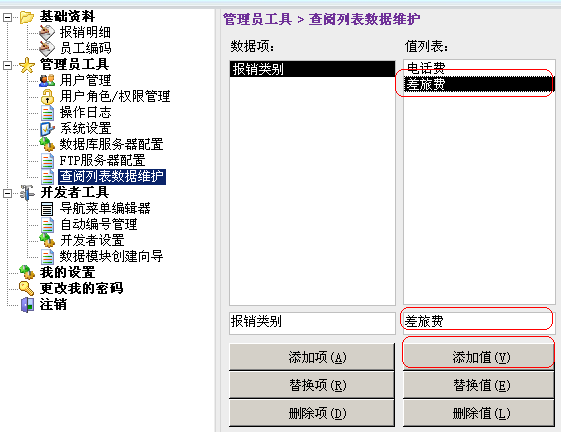This screenshot has height=432, width=561.
Task: Click the 替换值(E) button
Action: [x=479, y=385]
